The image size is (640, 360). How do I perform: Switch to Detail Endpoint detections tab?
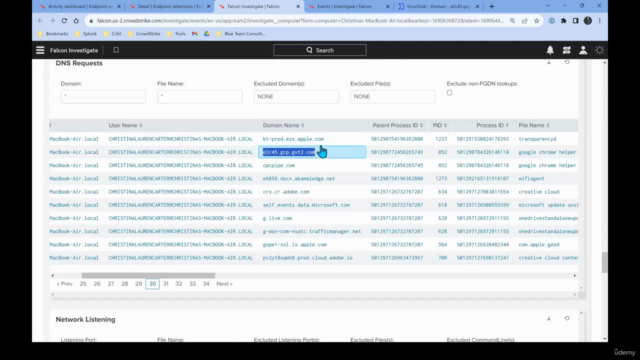click(x=170, y=7)
